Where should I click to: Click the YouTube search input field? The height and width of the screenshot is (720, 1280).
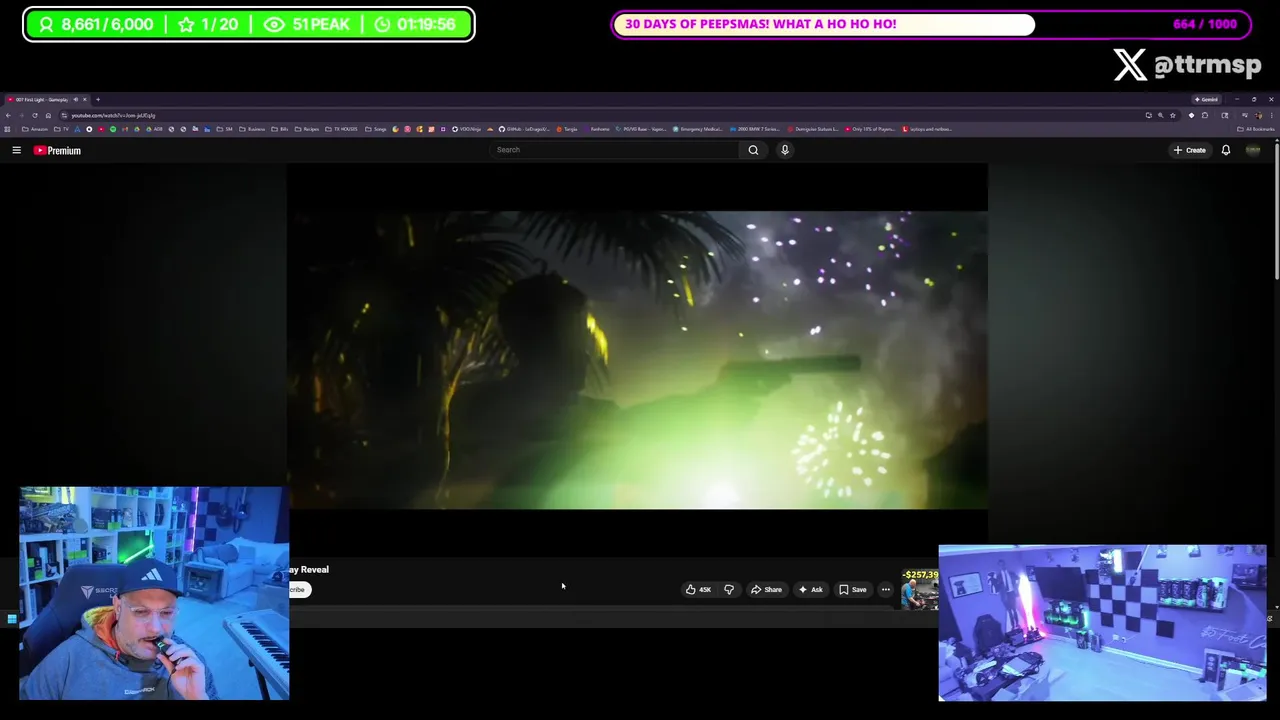[x=615, y=150]
